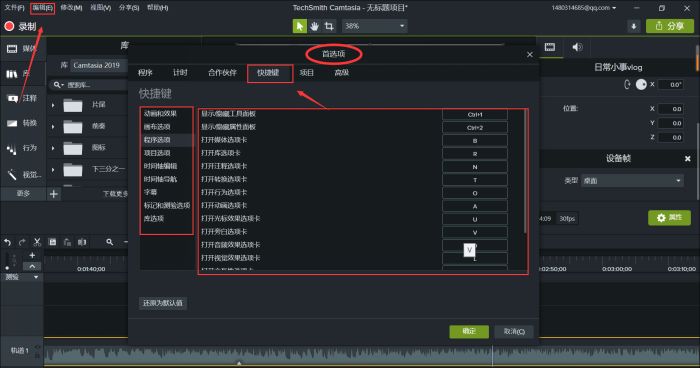Click the scissors cut tool
The width and height of the screenshot is (700, 368).
[37, 242]
